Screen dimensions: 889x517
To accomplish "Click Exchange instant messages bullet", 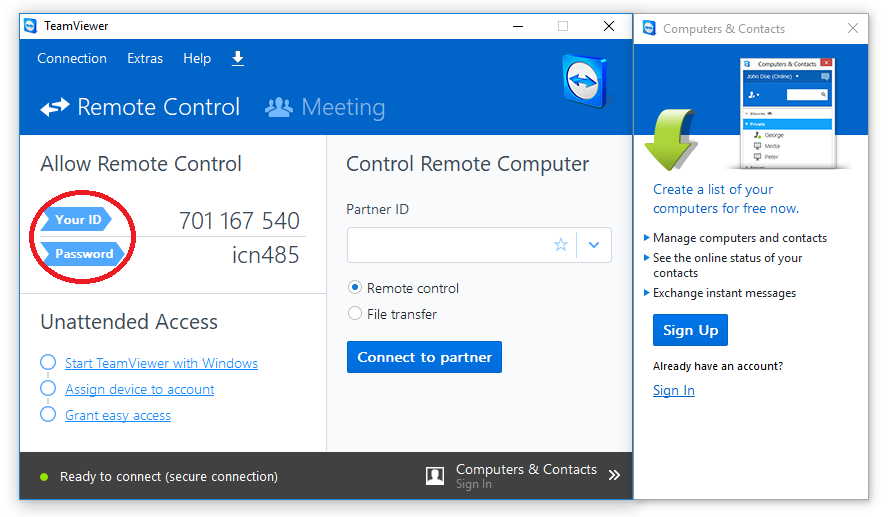I will click(x=724, y=293).
